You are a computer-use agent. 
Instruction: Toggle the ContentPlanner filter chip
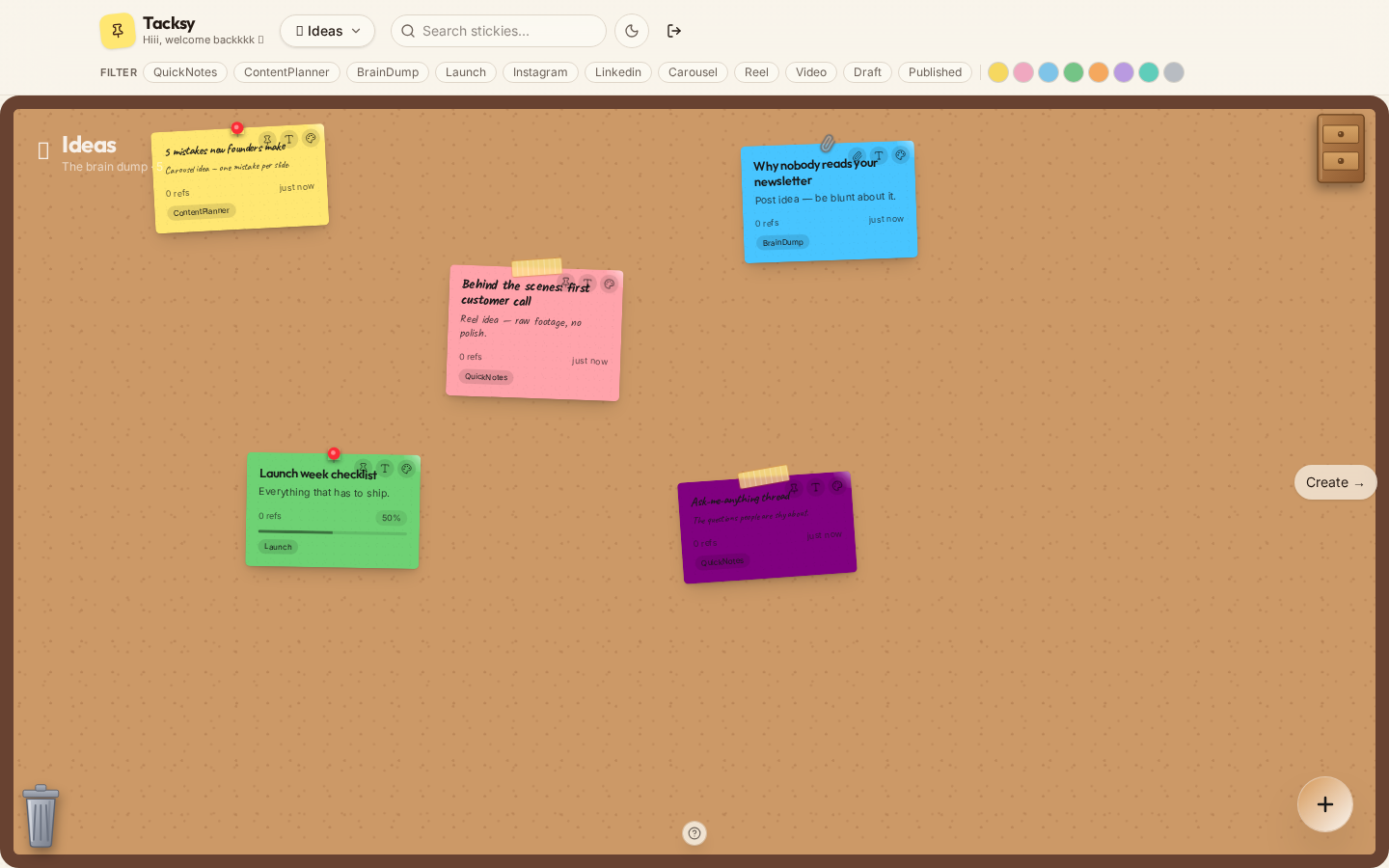pyautogui.click(x=286, y=72)
